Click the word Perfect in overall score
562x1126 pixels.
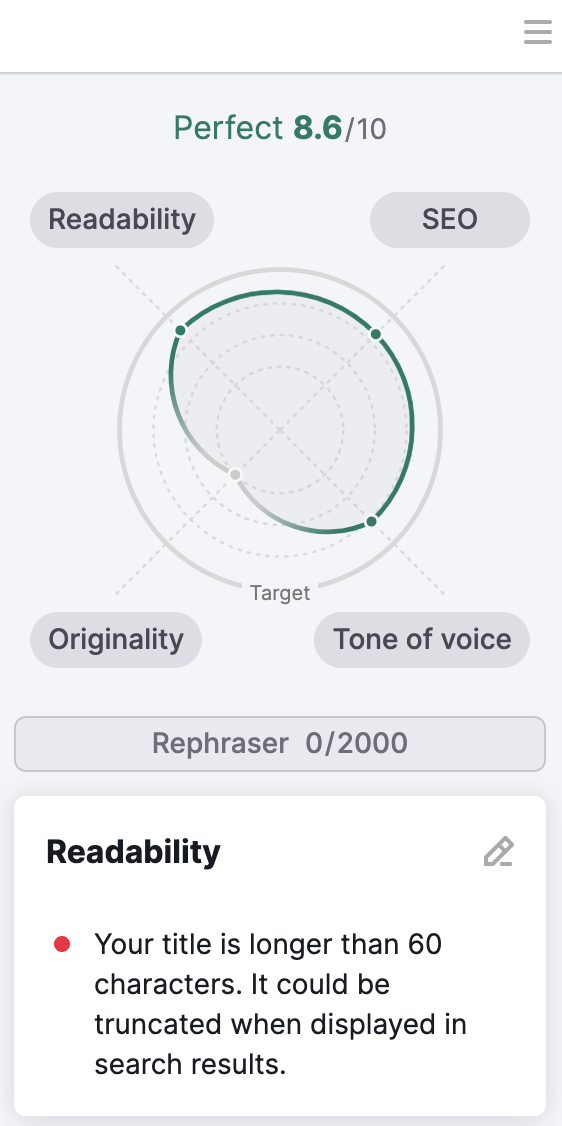coord(229,129)
